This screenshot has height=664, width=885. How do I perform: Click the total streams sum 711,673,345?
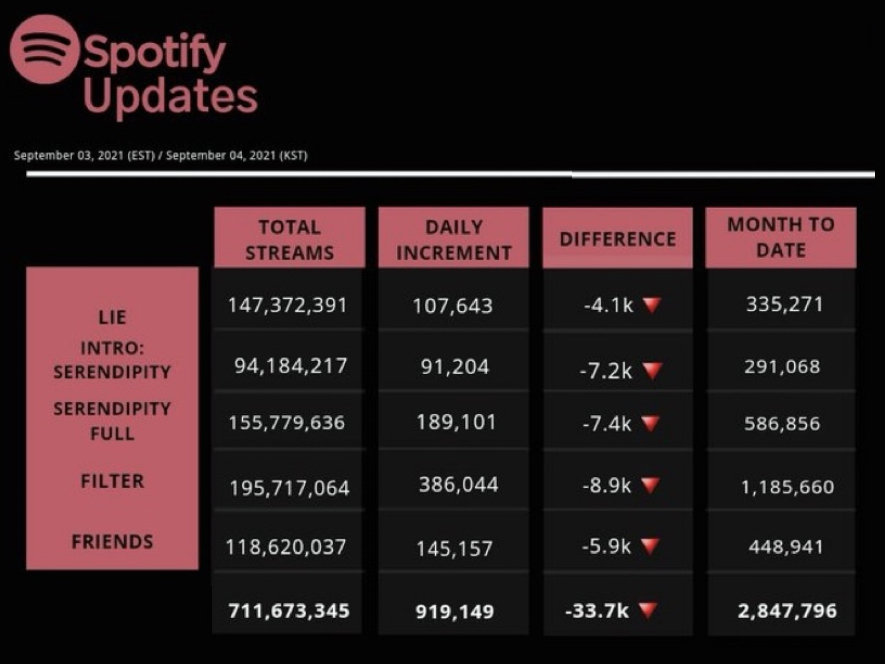pyautogui.click(x=289, y=610)
